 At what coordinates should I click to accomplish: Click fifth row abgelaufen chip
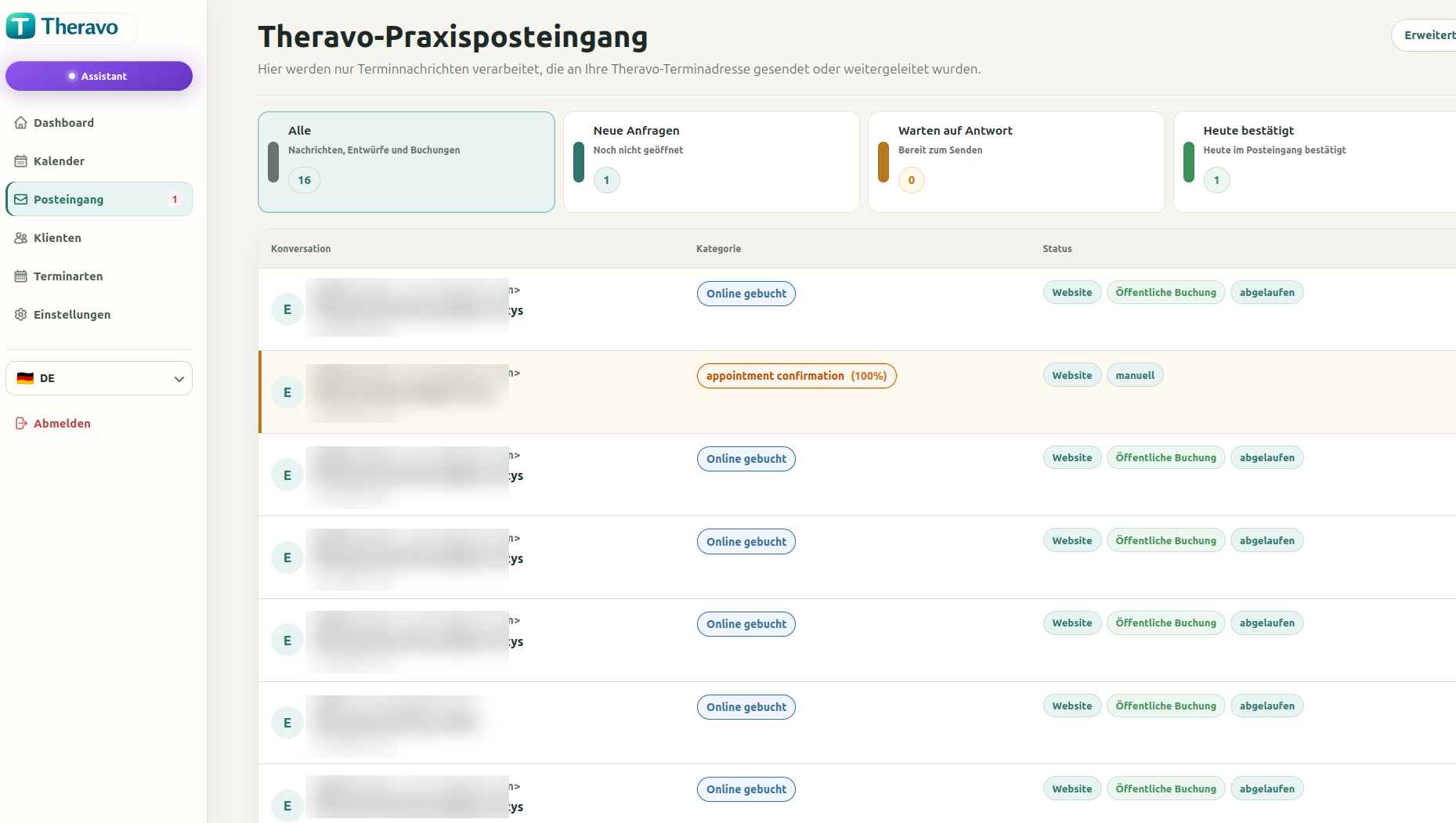(x=1266, y=623)
